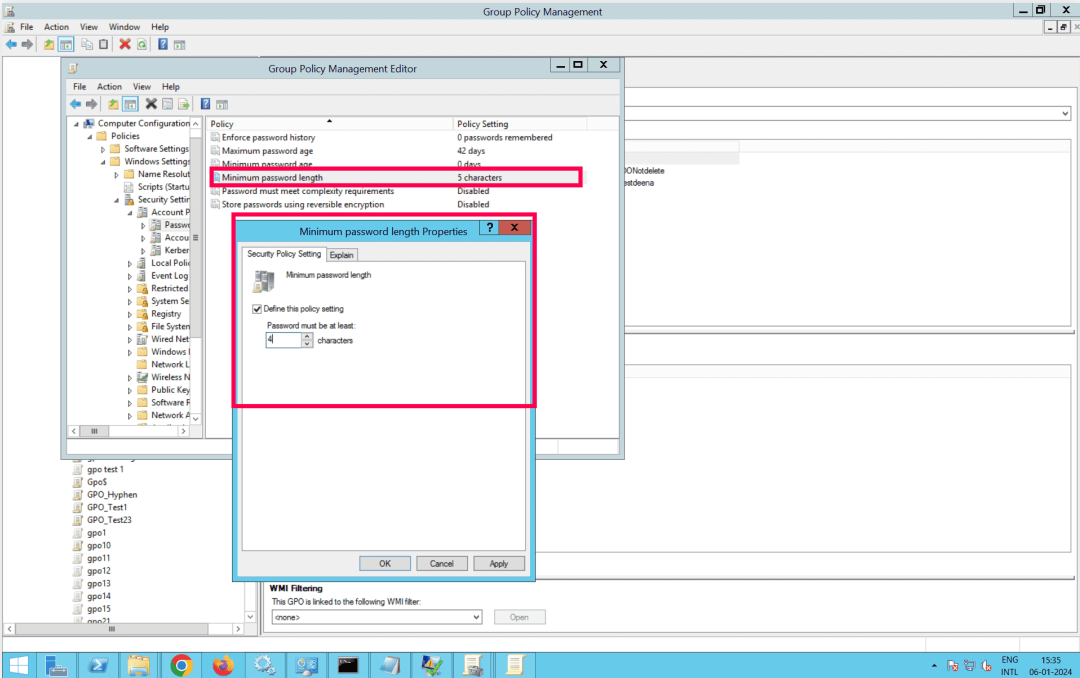Viewport: 1080px width, 678px height.
Task: Collapse the Computer Configuration tree node
Action: click(x=76, y=124)
